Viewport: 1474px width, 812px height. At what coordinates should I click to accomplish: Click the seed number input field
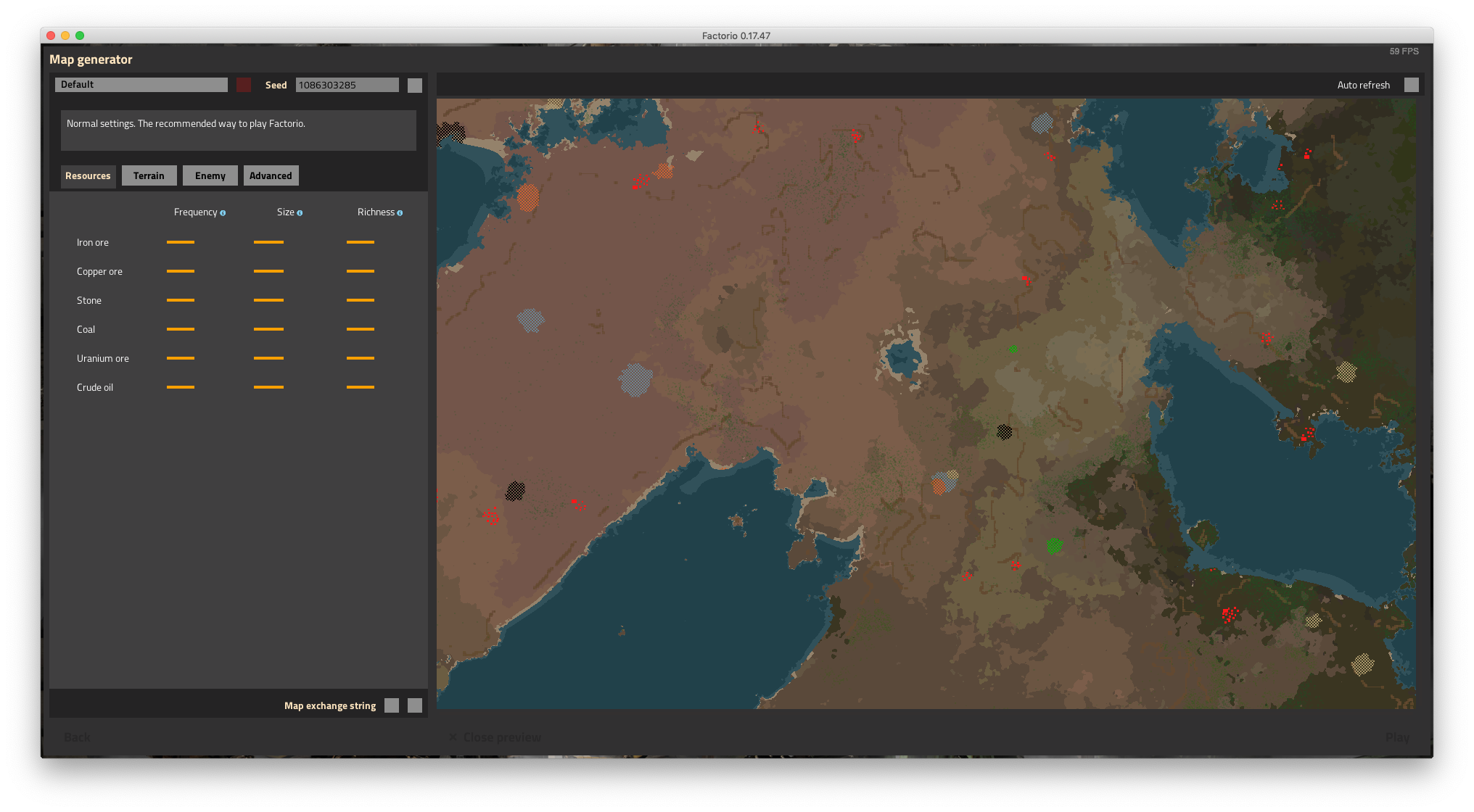347,85
